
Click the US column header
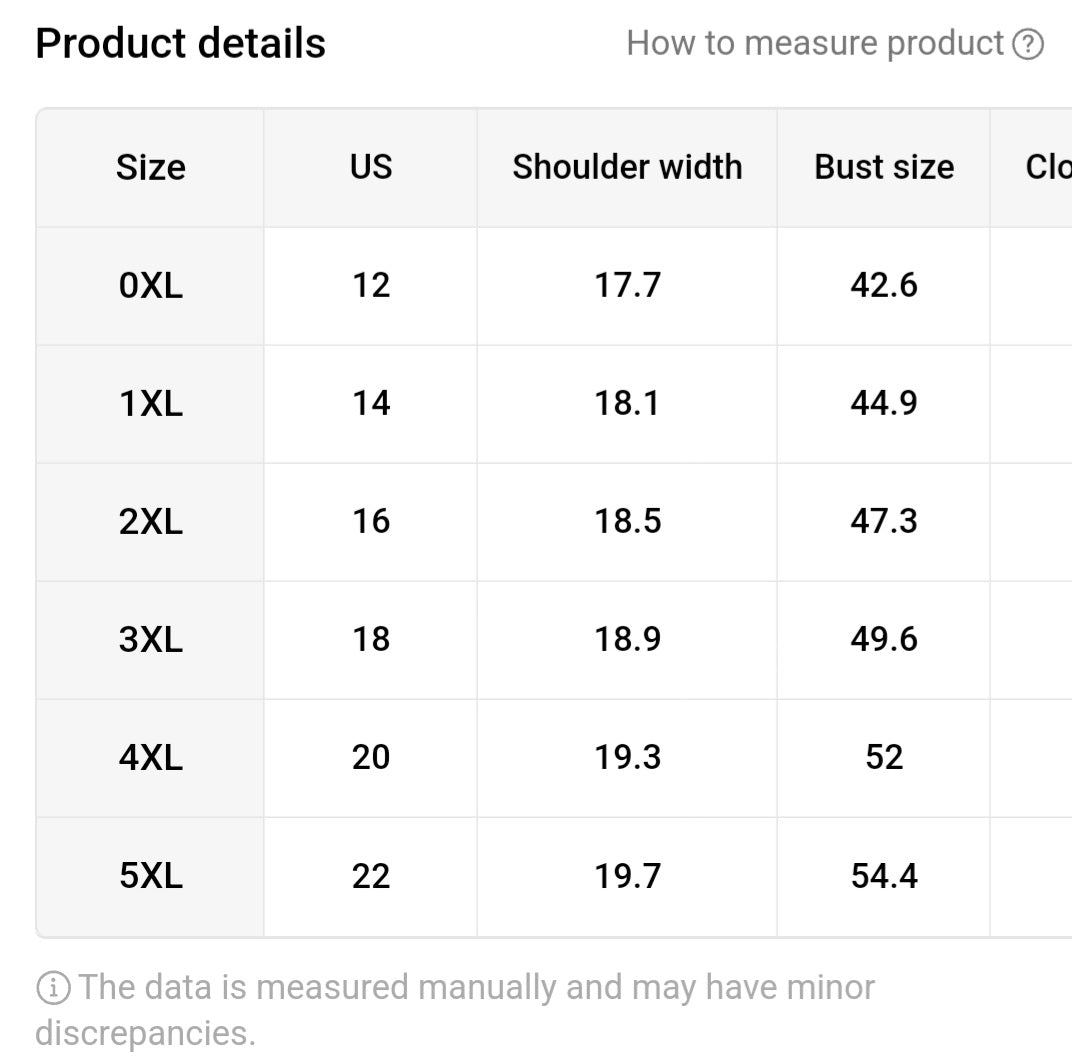point(370,167)
